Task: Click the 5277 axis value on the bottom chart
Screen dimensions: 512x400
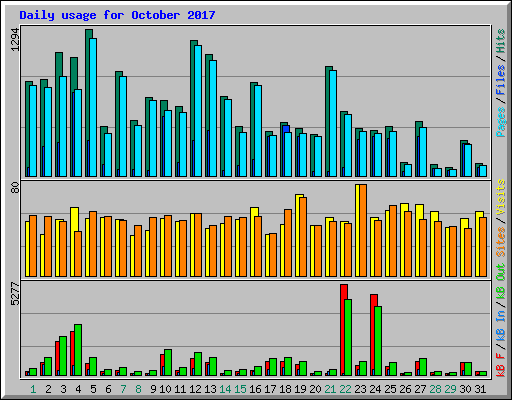Action: coord(16,294)
